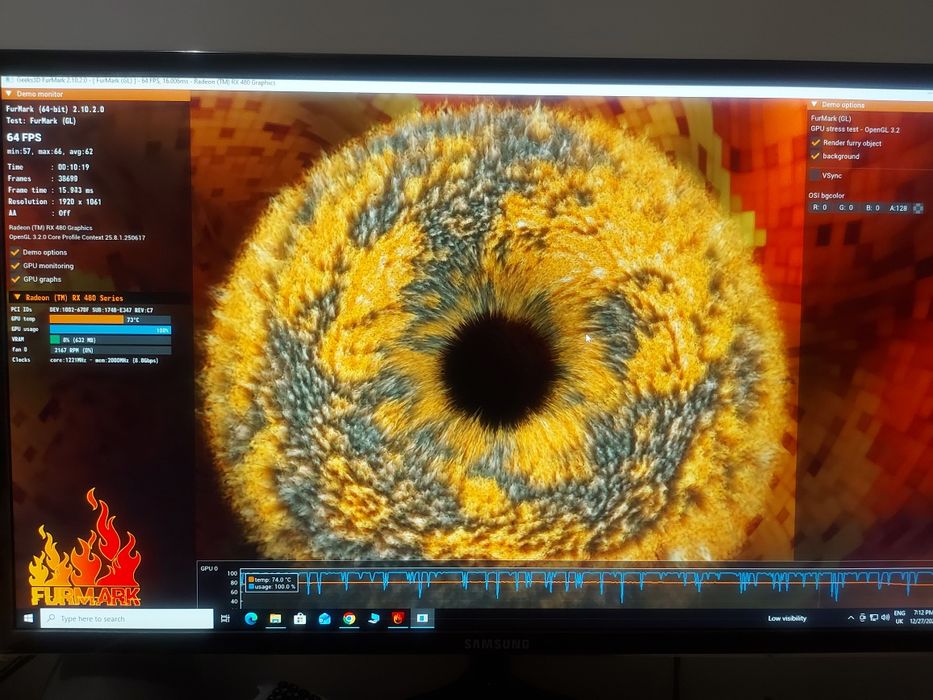Click the fan 2167 RPM bar
Screen dimensions: 933x700
(110, 350)
